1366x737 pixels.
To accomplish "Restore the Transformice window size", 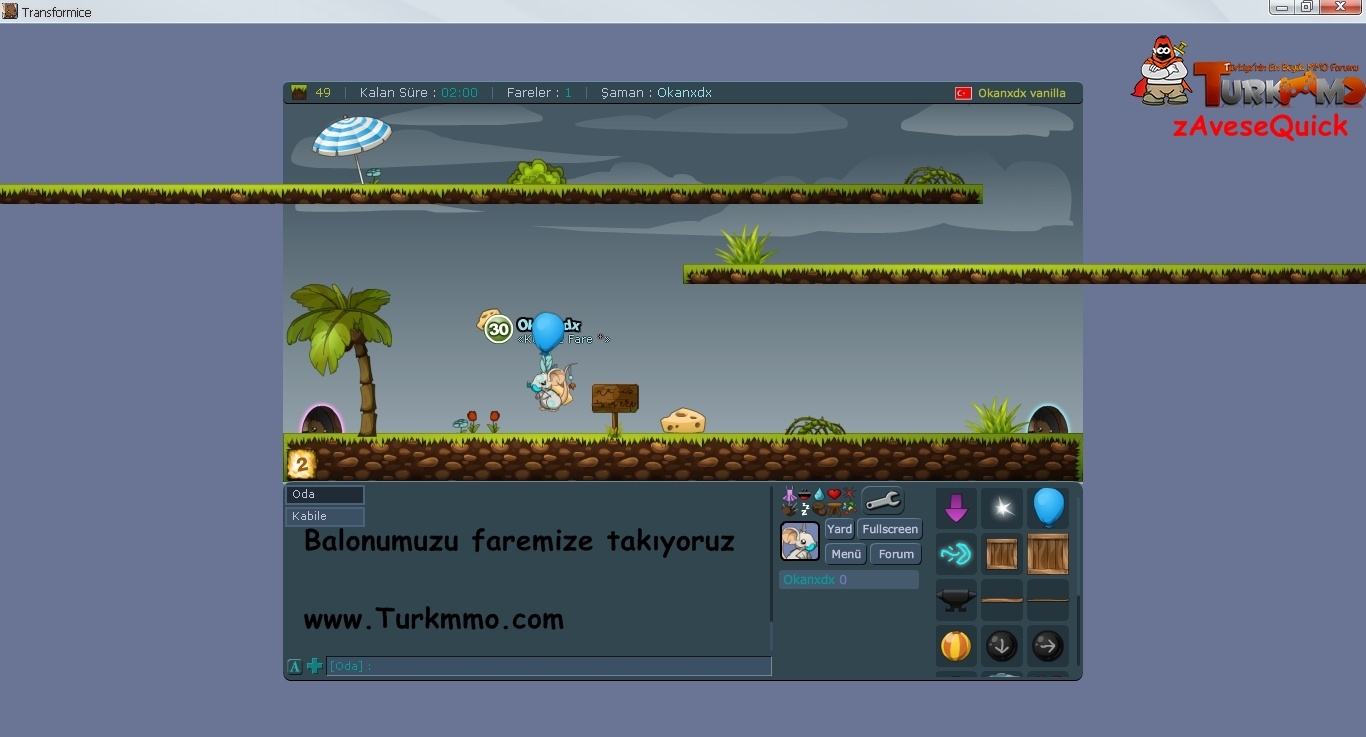I will pos(1306,7).
